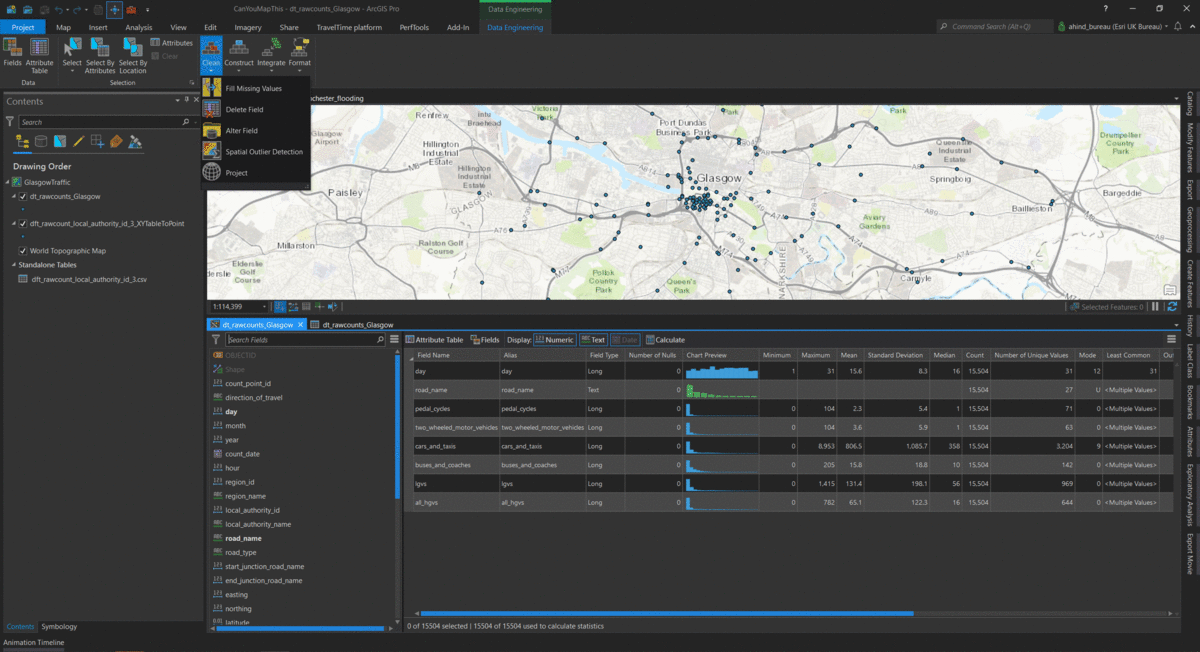Open the Animation Timeline panel
1200x652 pixels.
[34, 643]
